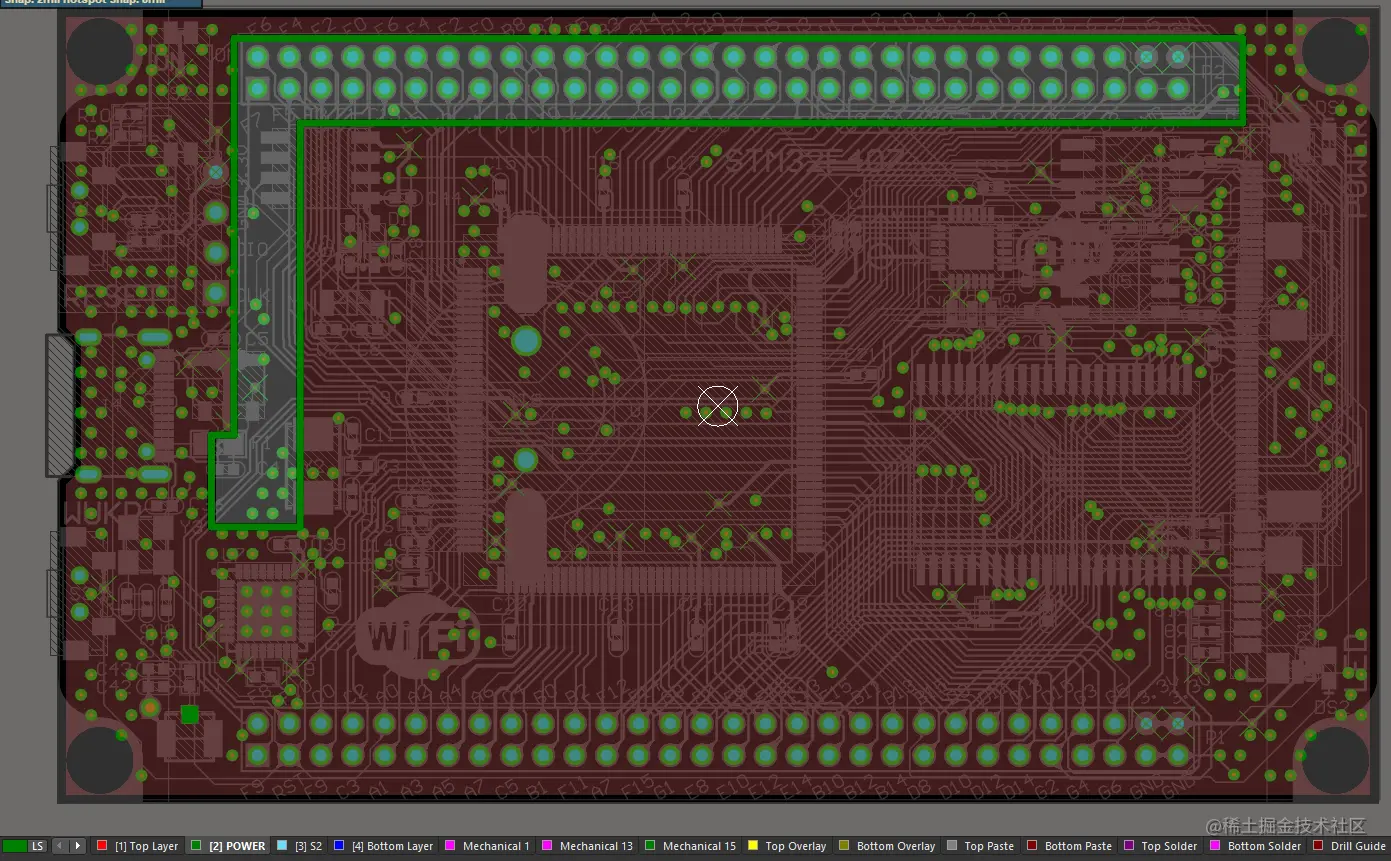Click the gray Top Paste color swatch
Viewport: 1391px width, 861px height.
tap(952, 846)
